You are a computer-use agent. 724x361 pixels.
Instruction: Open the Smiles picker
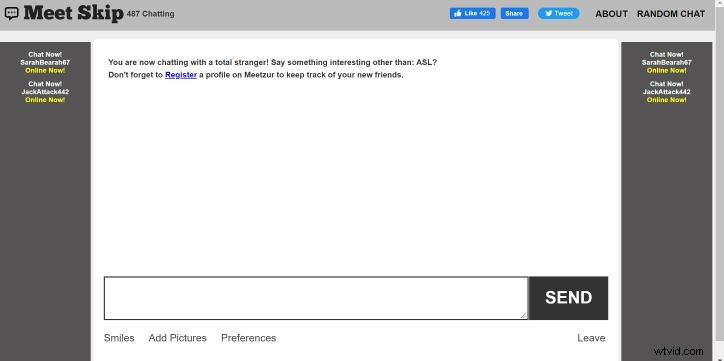(119, 338)
